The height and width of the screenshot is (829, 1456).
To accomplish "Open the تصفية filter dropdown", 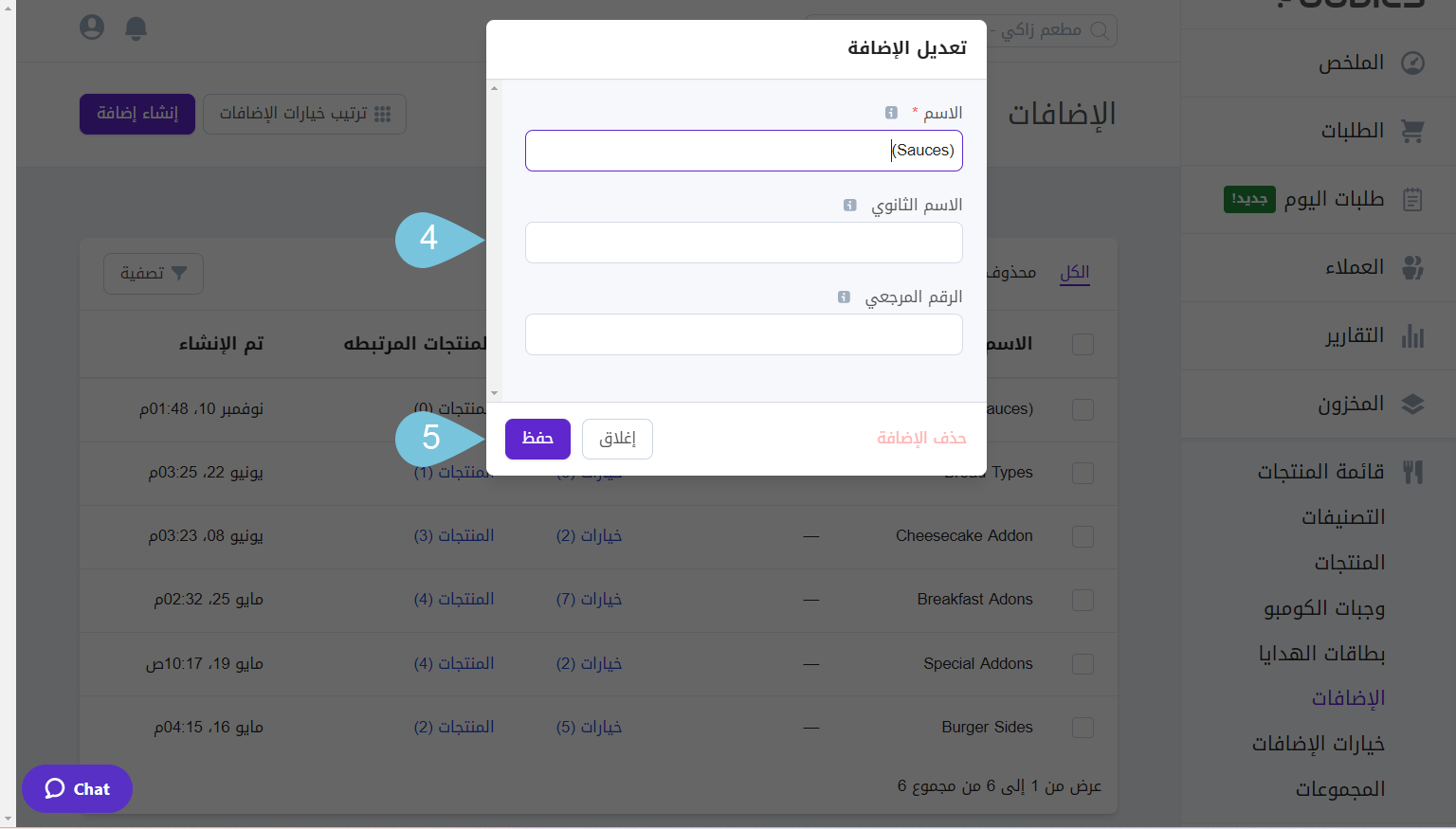I will (153, 273).
